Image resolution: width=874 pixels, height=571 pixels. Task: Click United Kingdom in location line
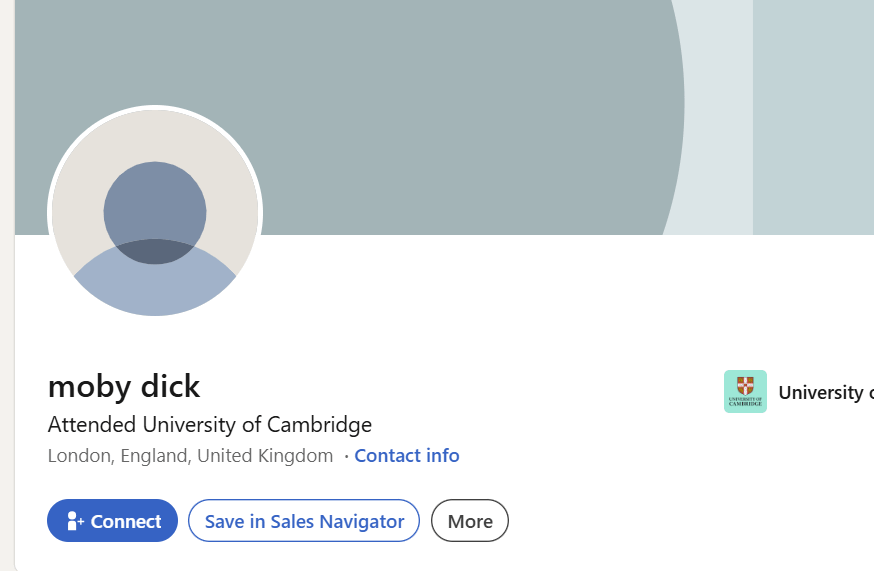tap(265, 456)
